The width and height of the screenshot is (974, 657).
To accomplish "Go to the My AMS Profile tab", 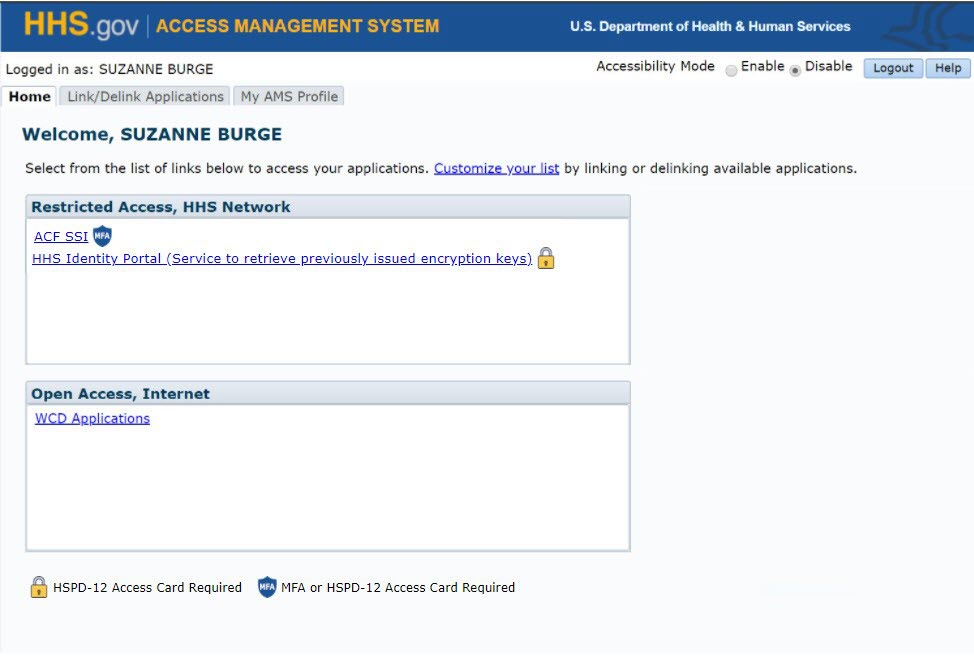I will coord(289,97).
